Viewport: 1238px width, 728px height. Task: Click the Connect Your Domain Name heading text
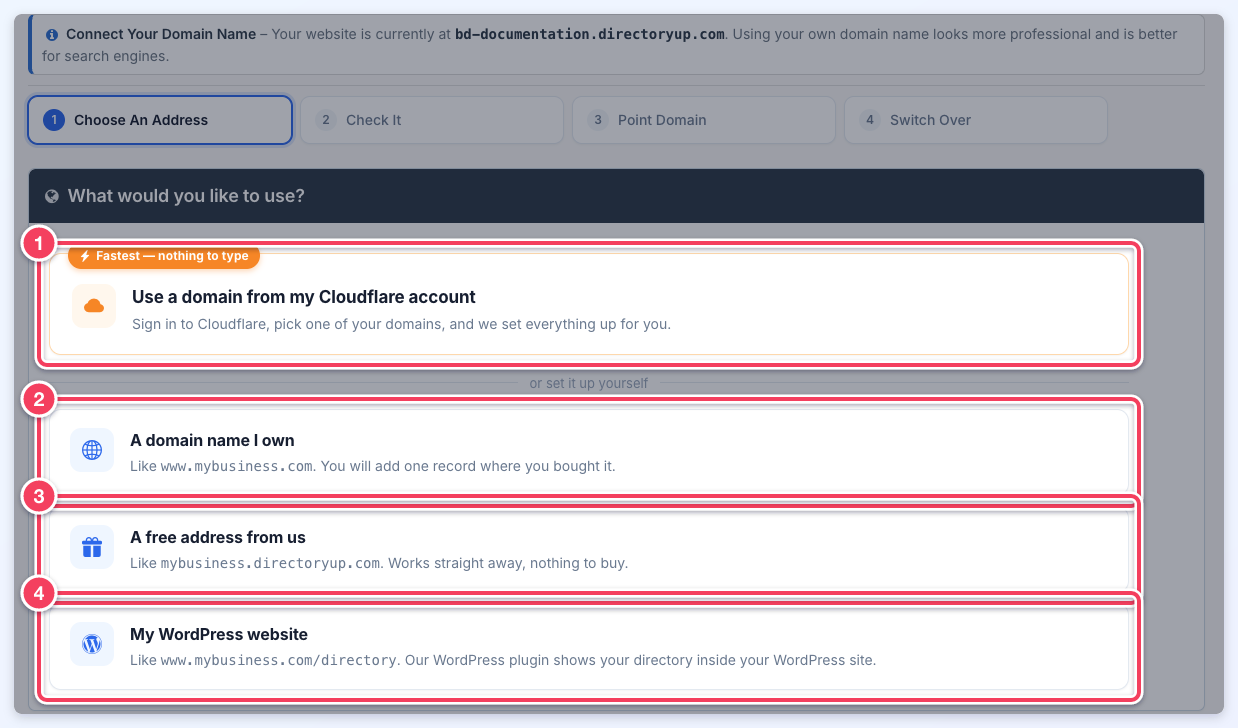[161, 34]
